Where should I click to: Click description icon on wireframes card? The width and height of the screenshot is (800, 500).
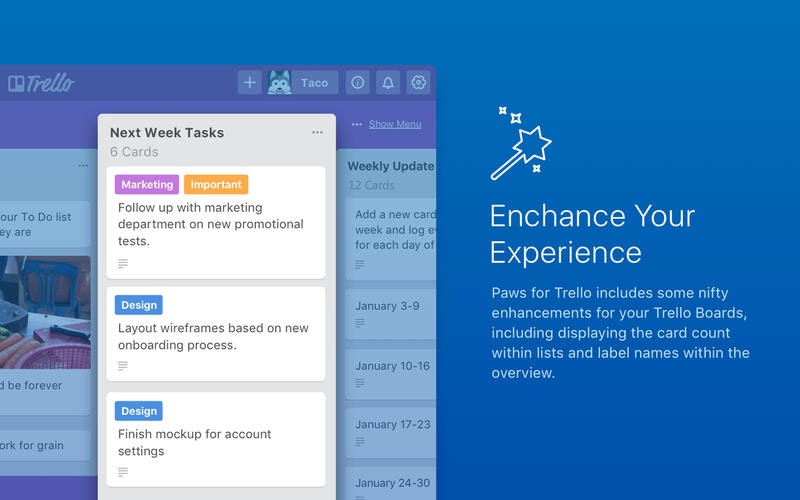pyautogui.click(x=122, y=365)
